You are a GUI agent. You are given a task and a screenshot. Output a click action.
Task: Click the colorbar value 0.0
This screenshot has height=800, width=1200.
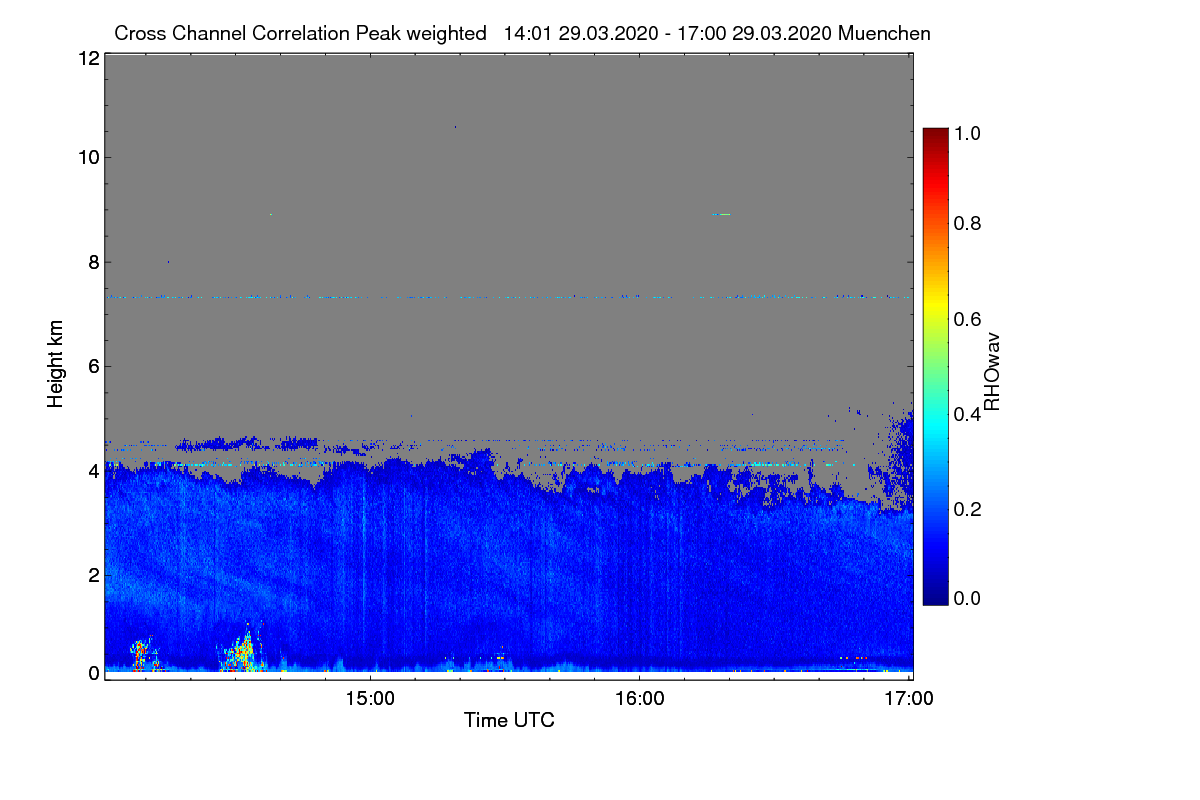pos(966,598)
